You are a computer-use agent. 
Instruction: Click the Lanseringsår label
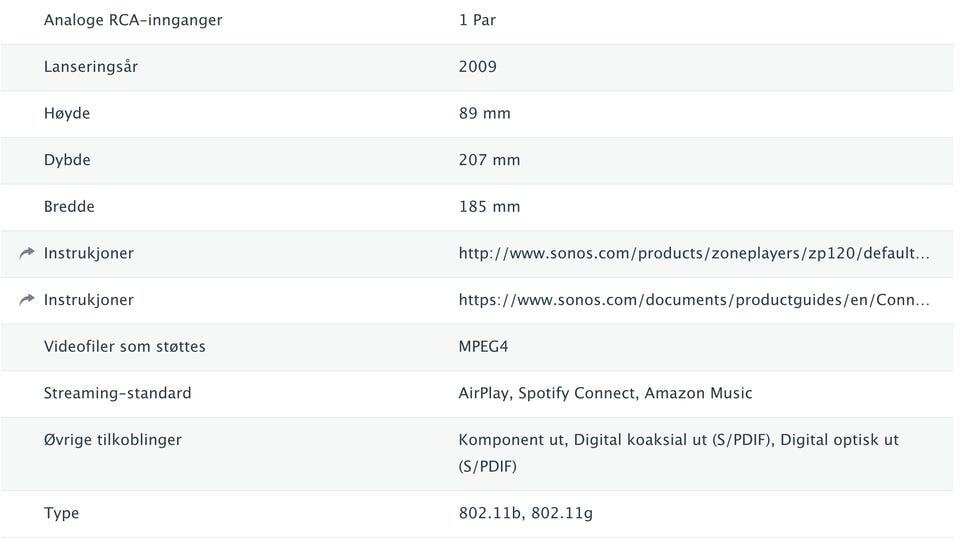(x=90, y=67)
